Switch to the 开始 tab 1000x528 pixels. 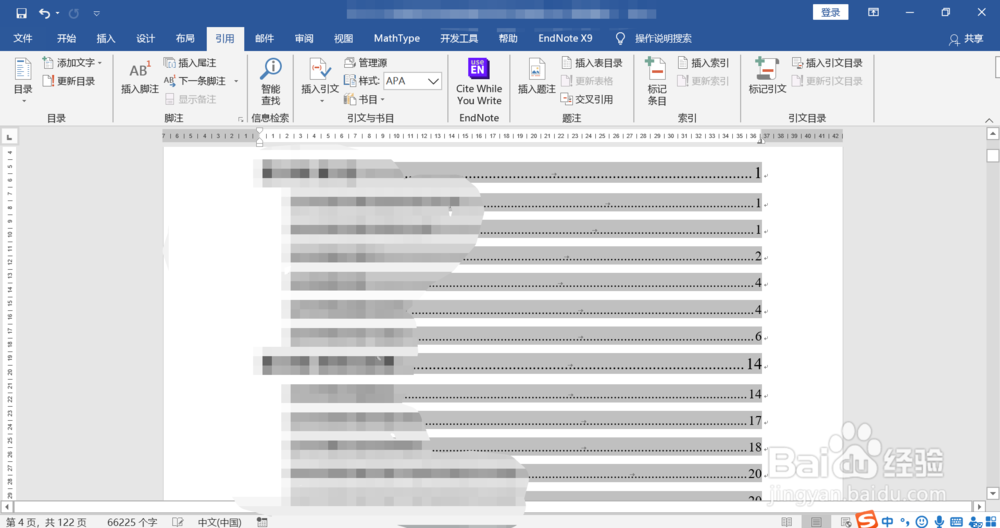pyautogui.click(x=66, y=38)
